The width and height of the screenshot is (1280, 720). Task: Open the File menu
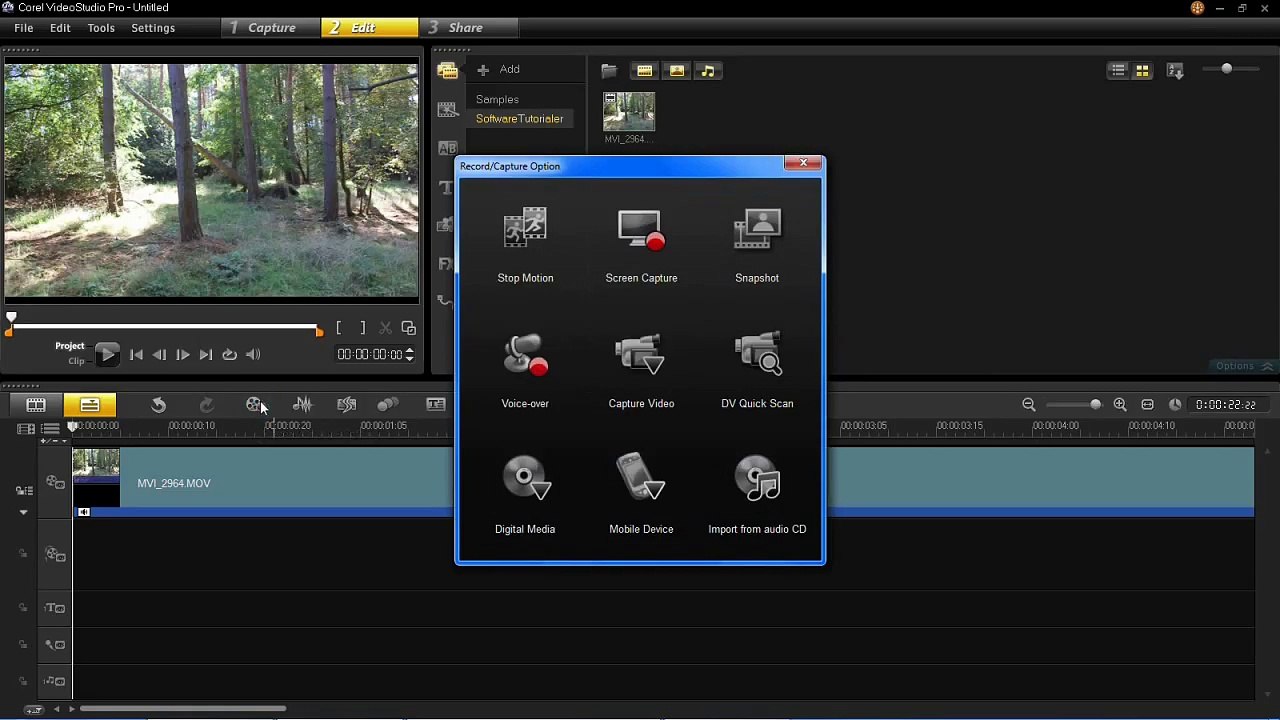click(24, 28)
